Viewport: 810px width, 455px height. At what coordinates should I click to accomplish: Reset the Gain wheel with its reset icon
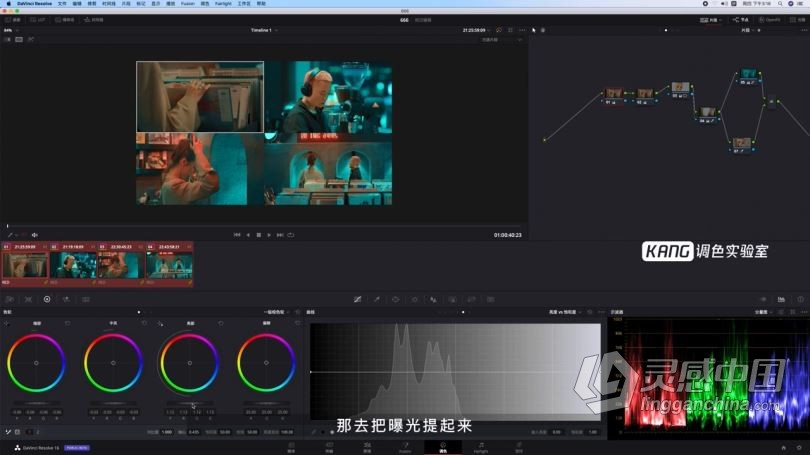click(221, 323)
